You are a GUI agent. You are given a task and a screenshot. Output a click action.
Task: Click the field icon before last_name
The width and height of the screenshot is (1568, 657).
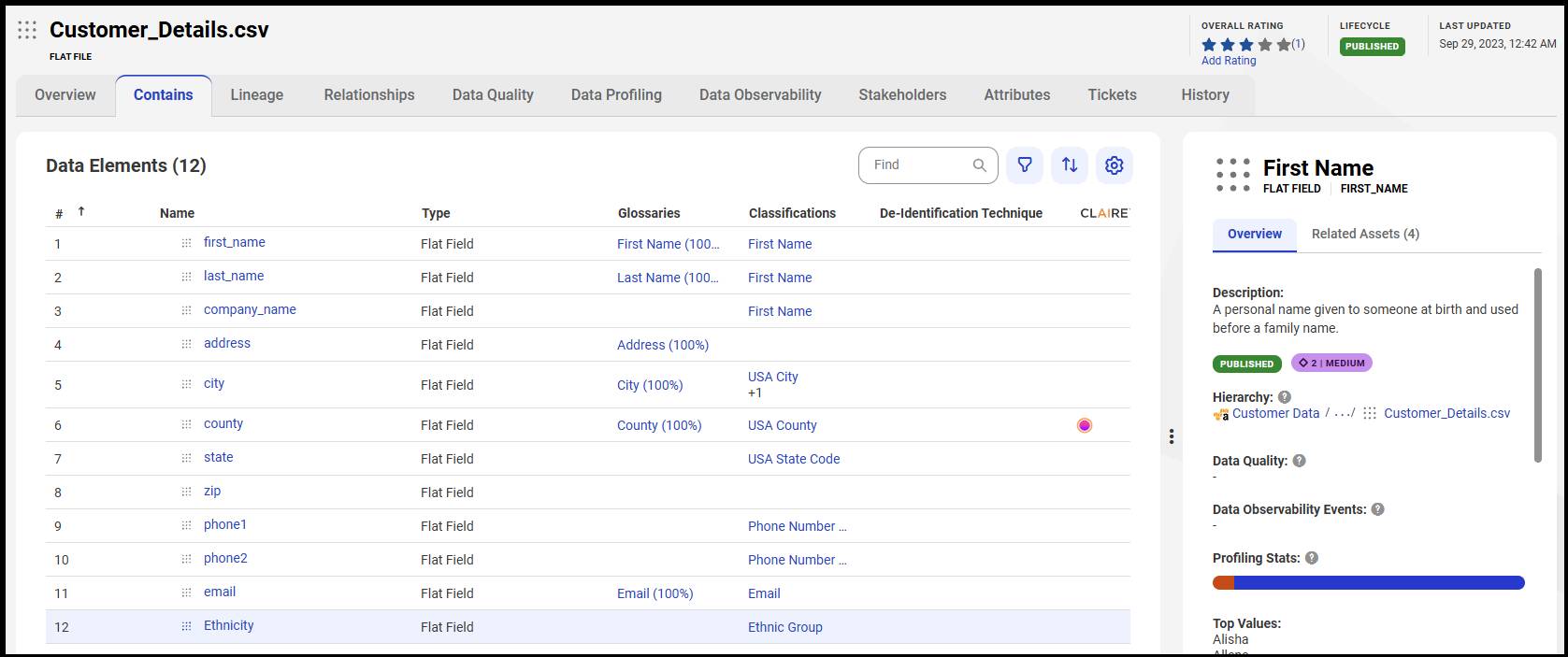[186, 277]
